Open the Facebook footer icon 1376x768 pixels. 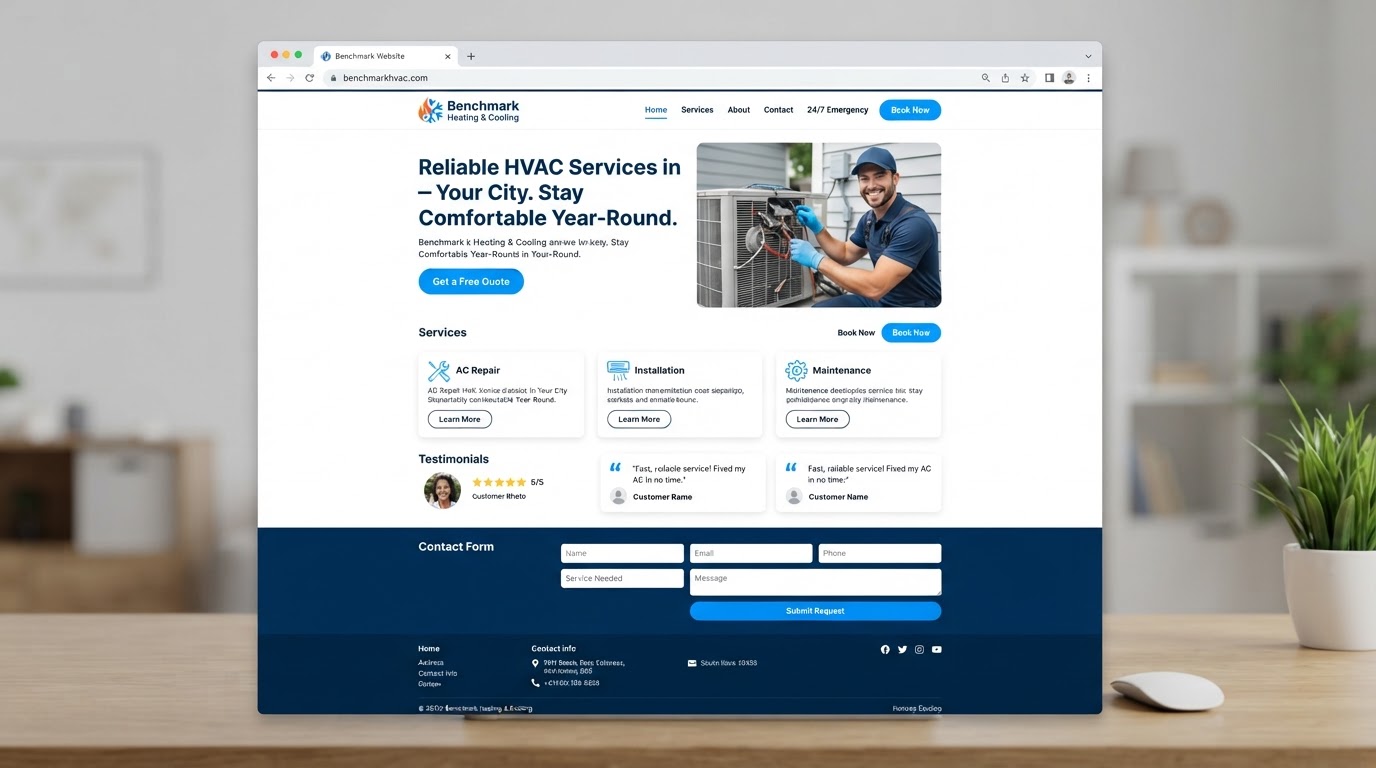tap(885, 650)
